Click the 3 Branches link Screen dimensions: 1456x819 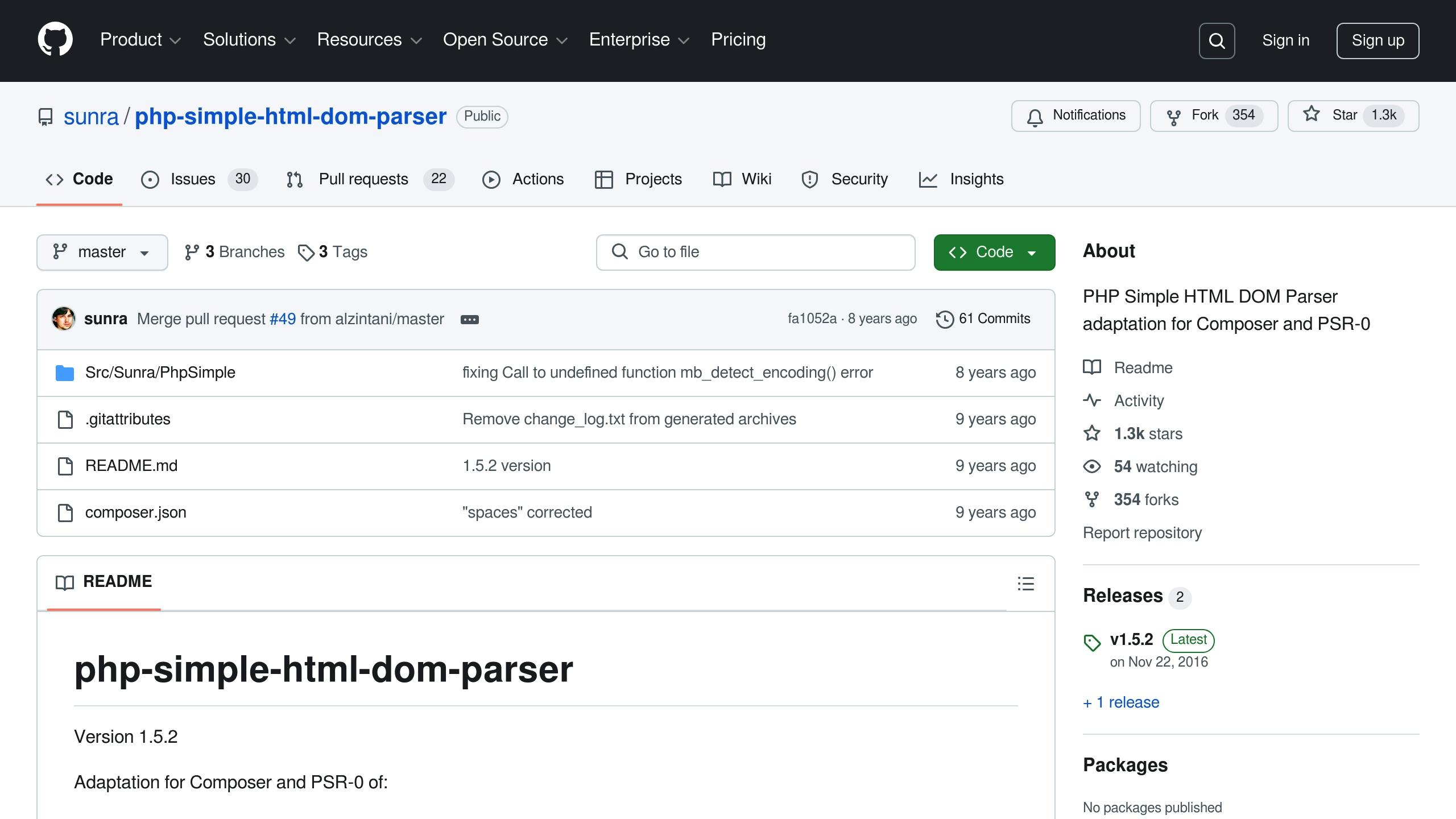click(234, 253)
